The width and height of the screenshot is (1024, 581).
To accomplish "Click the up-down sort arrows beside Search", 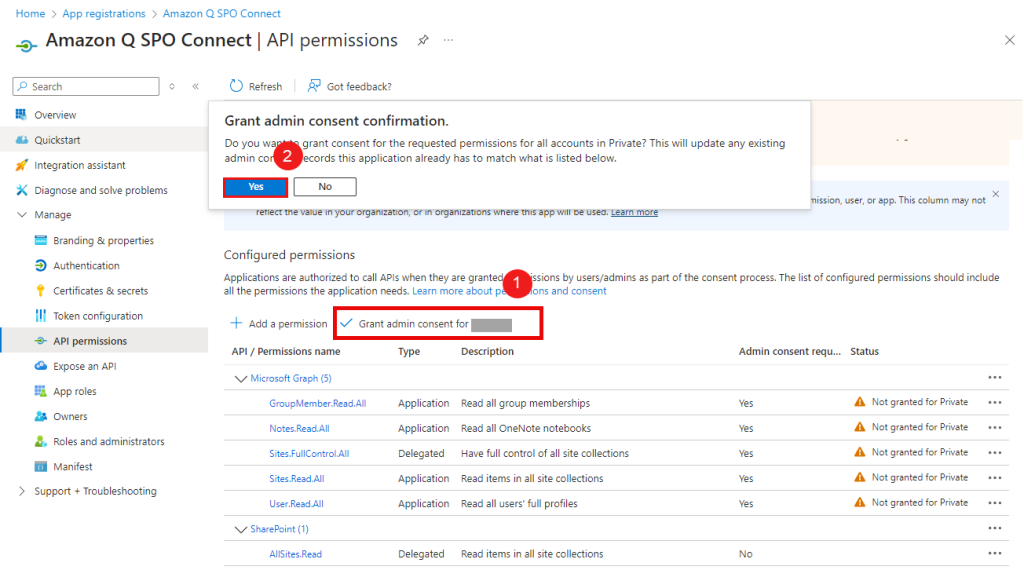I will click(x=172, y=86).
